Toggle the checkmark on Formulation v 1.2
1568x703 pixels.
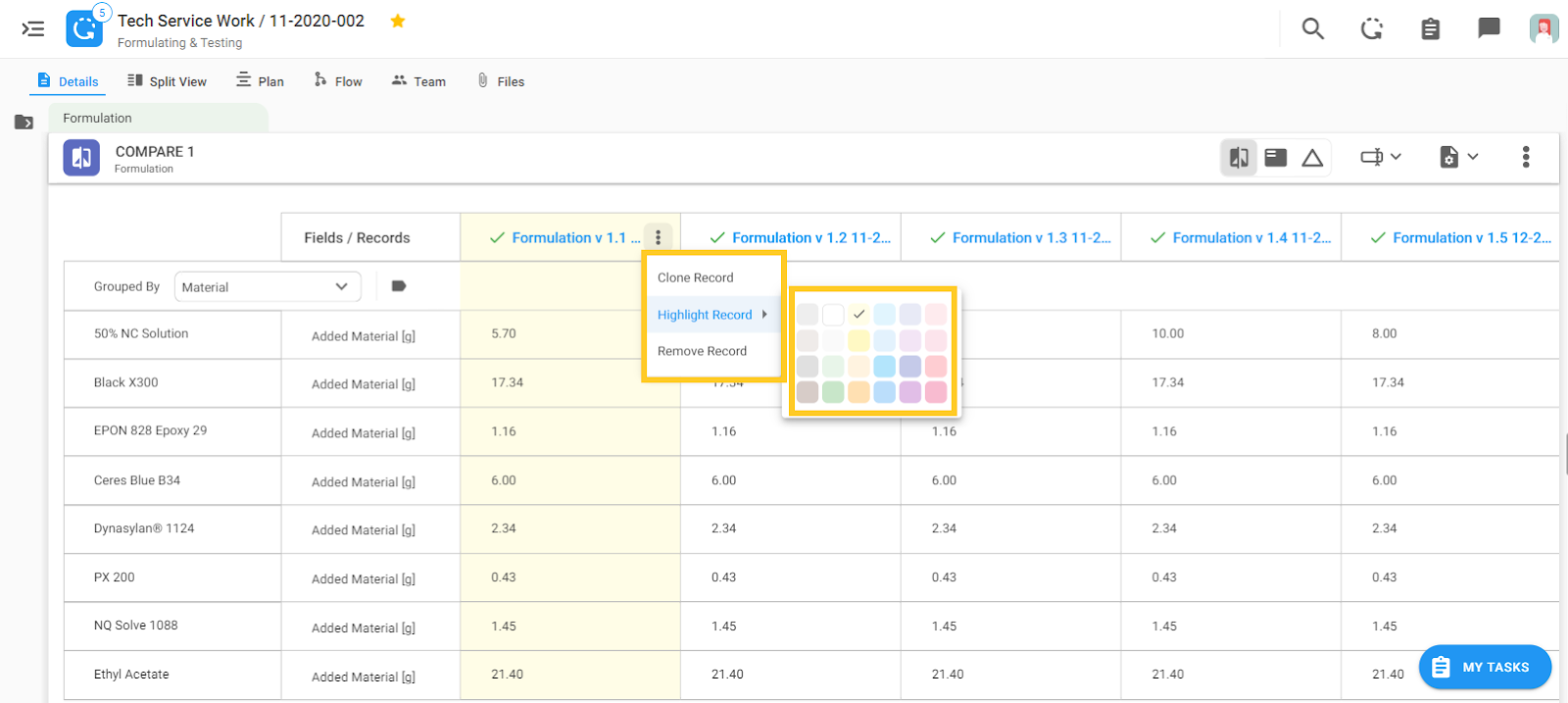(x=717, y=237)
